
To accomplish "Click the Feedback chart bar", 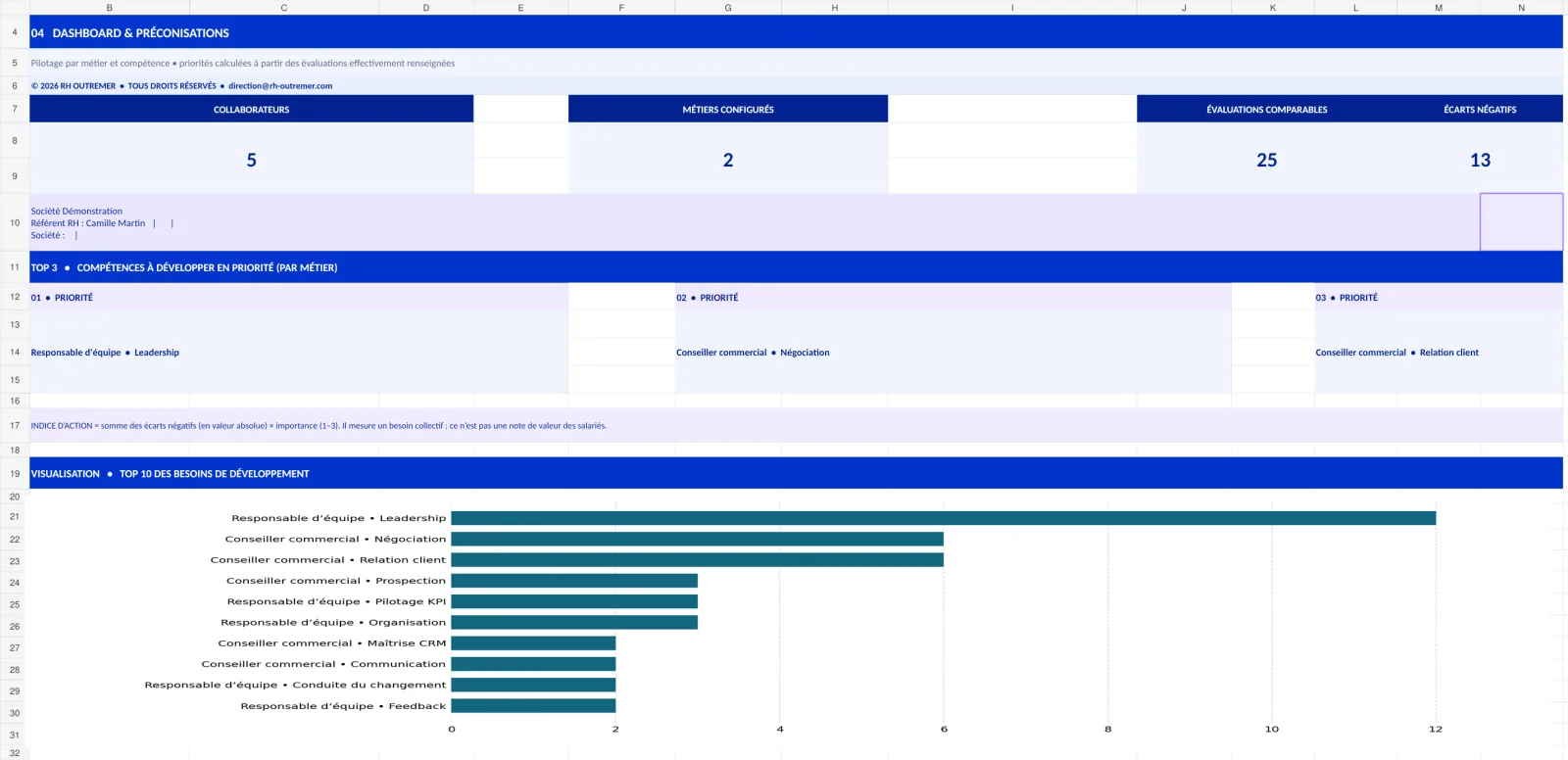I will 533,705.
